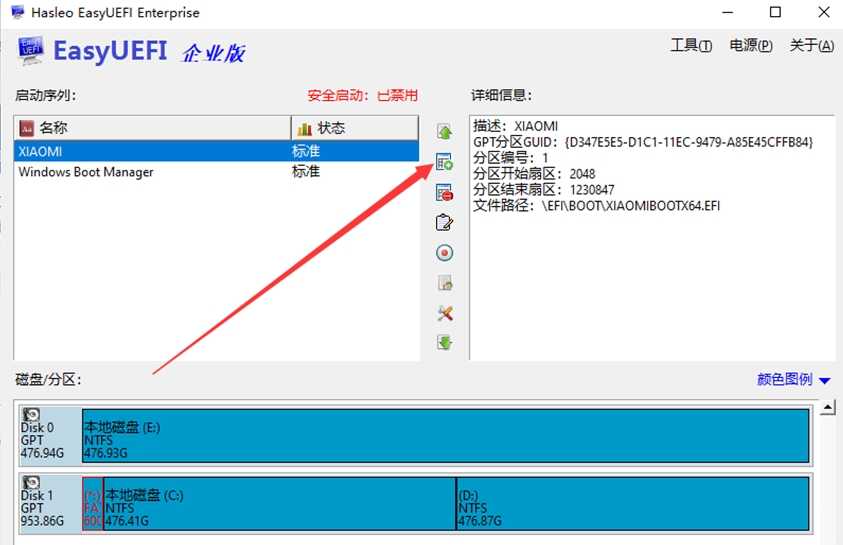The height and width of the screenshot is (545, 843).
Task: Click the 描述: XIAOMI detail line
Action: 515,126
